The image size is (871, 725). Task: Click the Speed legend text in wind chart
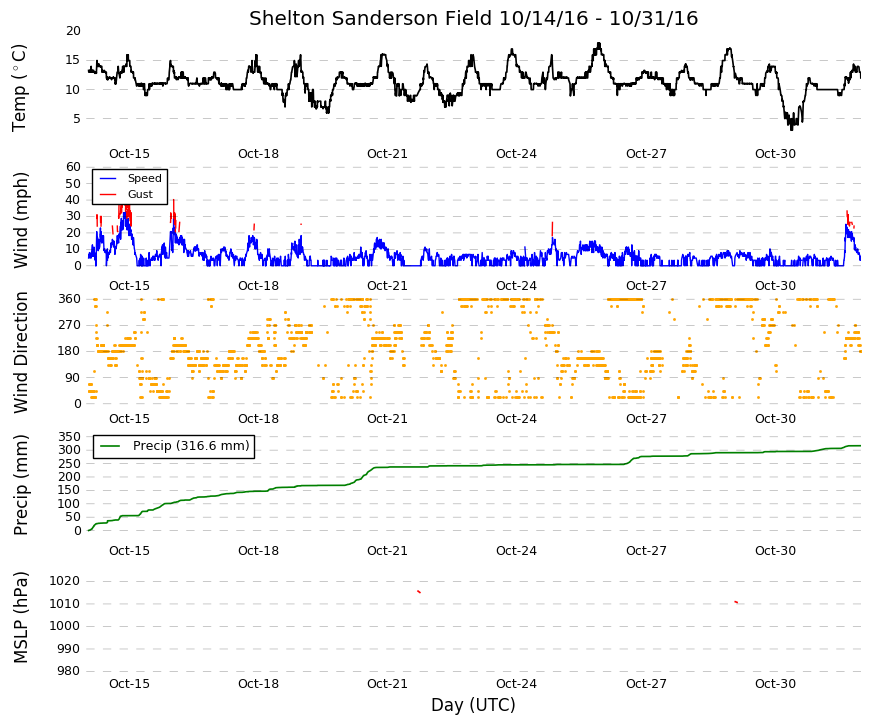point(144,178)
